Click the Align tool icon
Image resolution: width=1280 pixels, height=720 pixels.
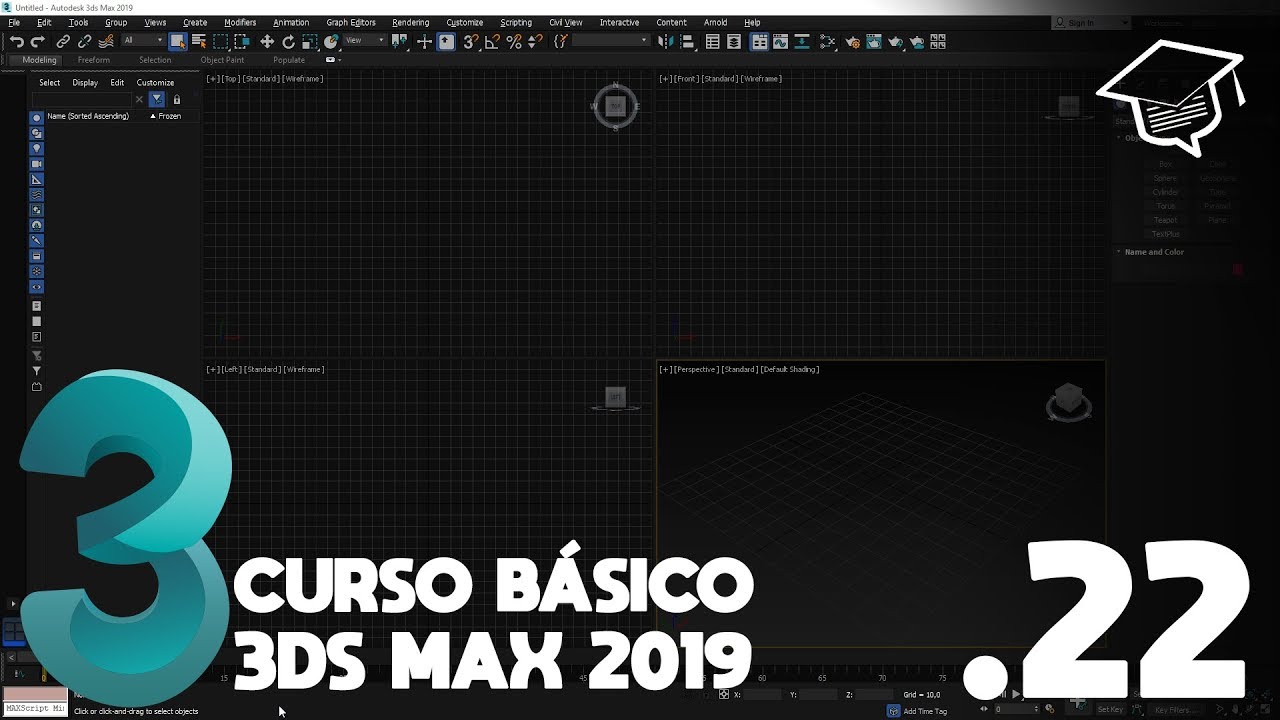[x=688, y=41]
